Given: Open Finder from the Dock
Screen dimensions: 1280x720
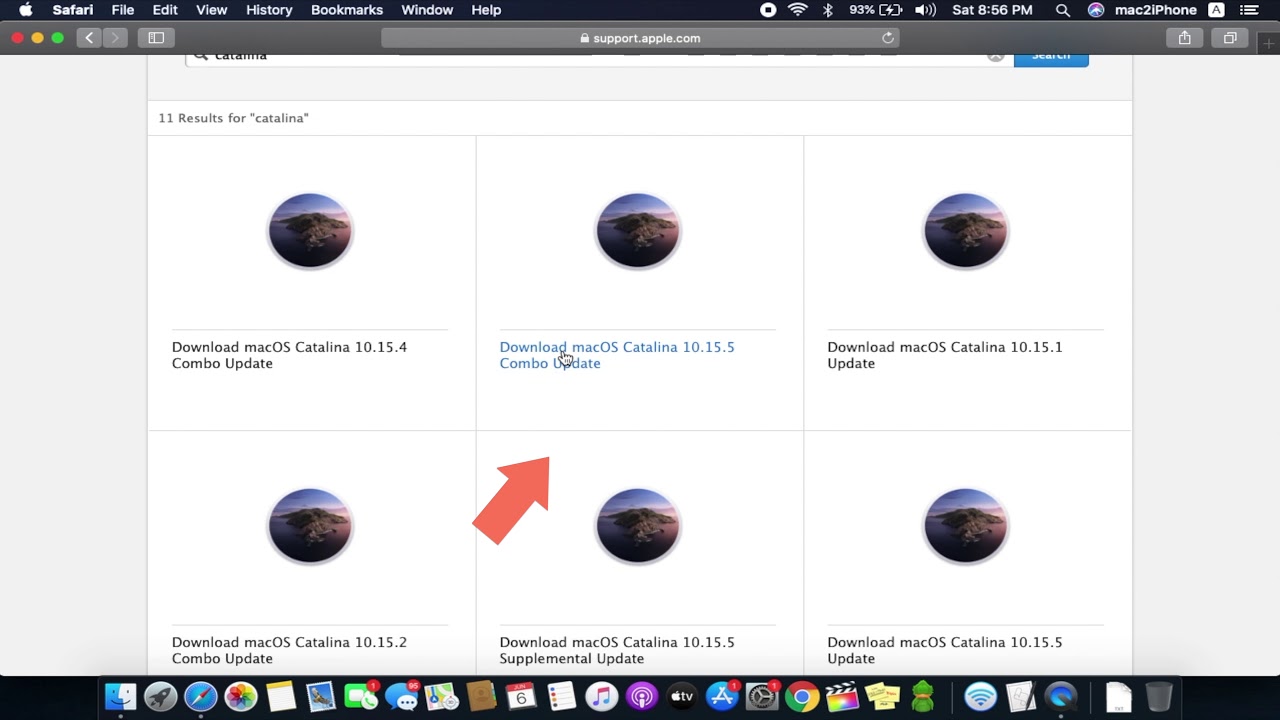Looking at the screenshot, I should click(121, 696).
